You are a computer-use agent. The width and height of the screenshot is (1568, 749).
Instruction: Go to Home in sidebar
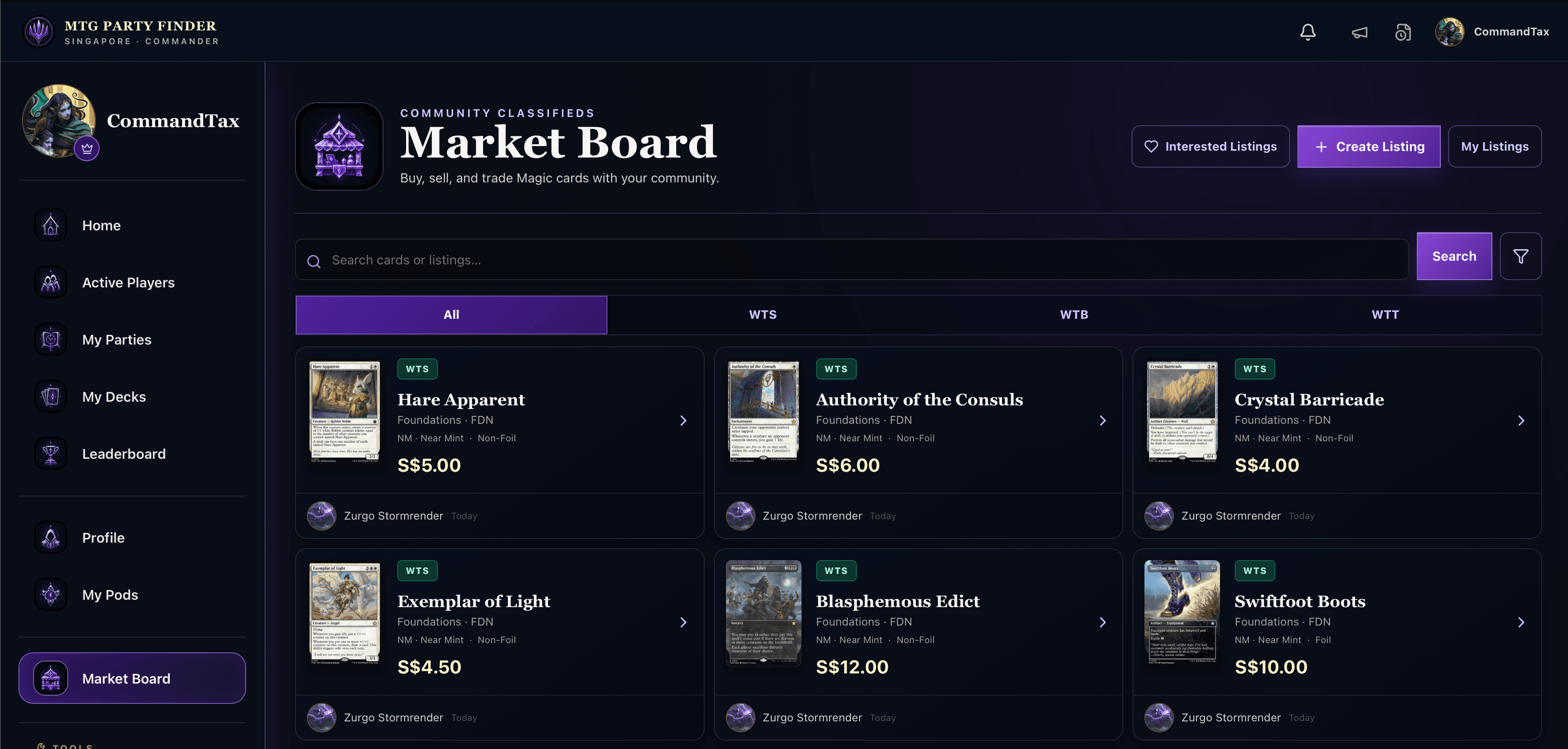(132, 225)
